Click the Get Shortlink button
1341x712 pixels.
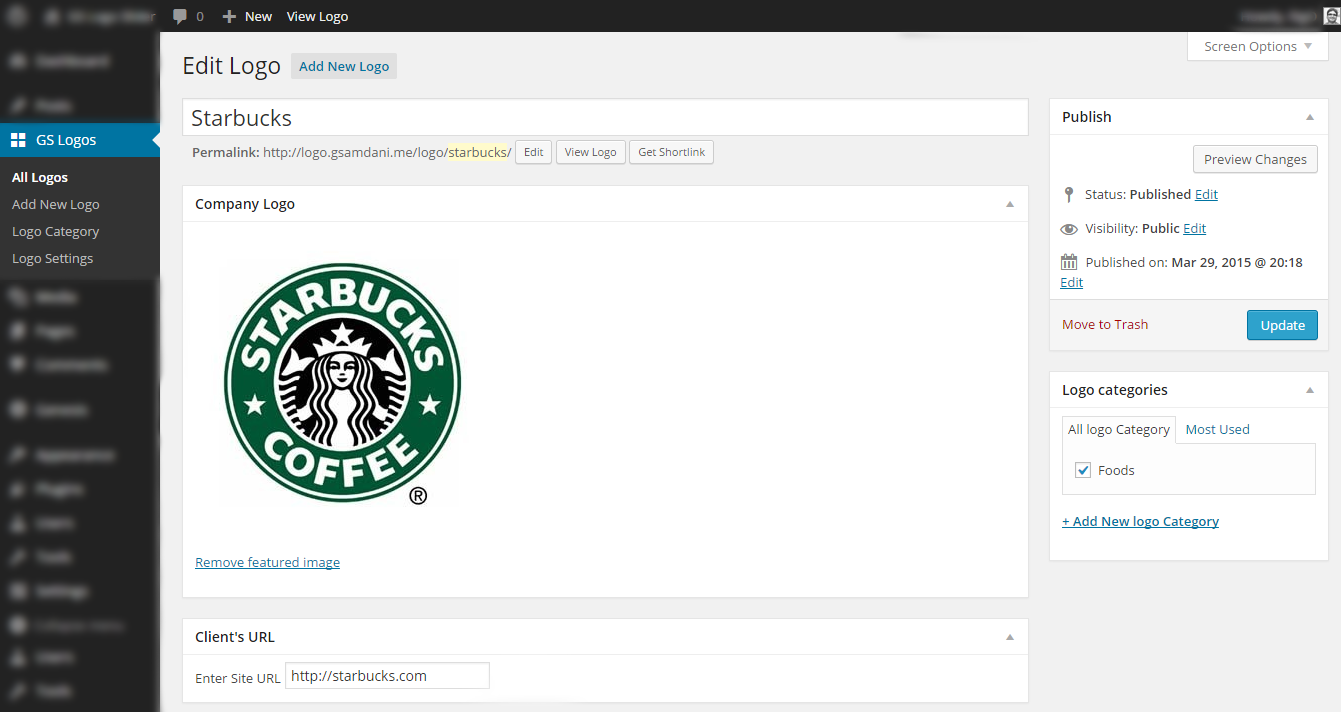point(671,152)
